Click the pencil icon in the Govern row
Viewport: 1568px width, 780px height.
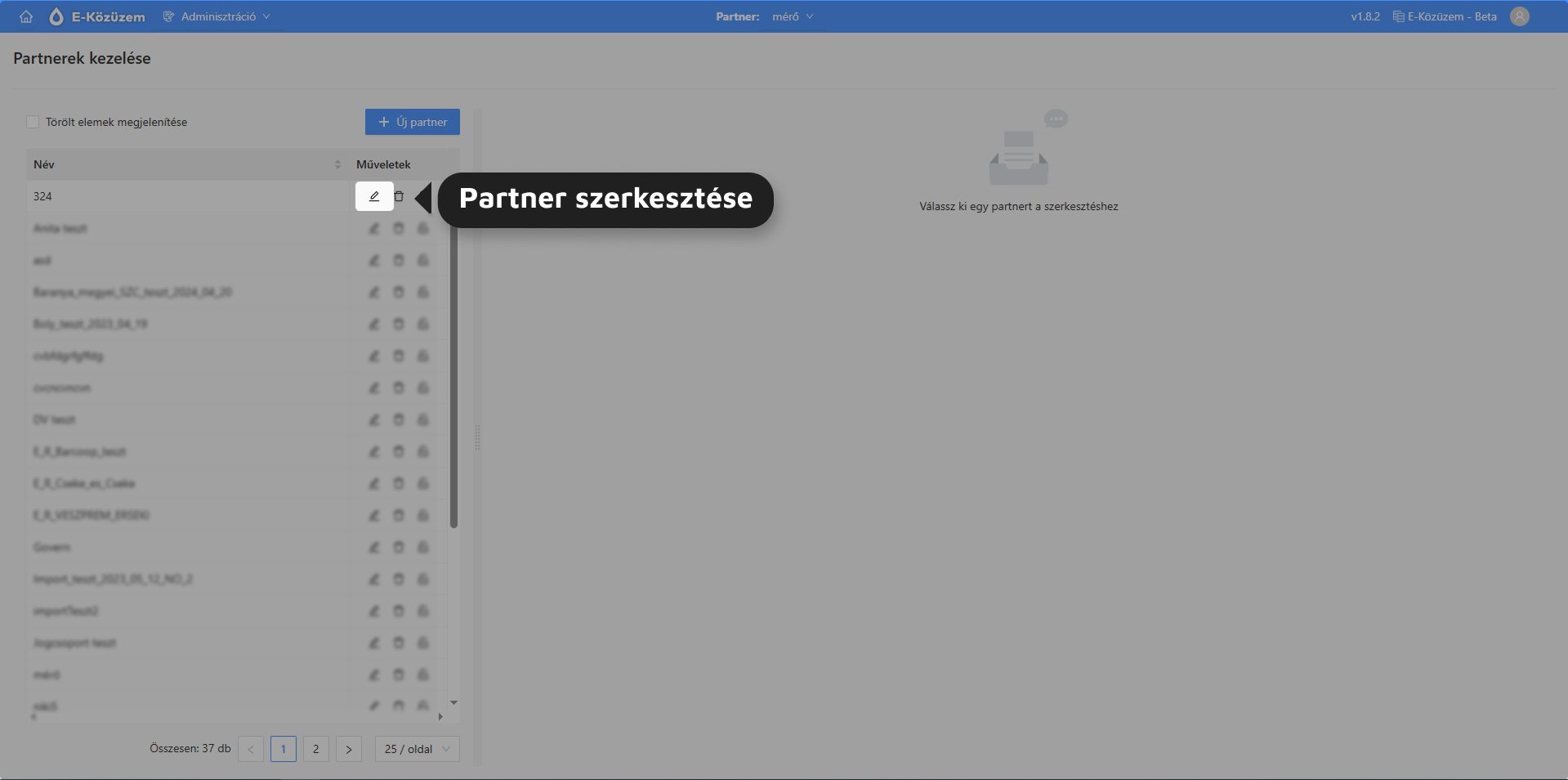[374, 547]
